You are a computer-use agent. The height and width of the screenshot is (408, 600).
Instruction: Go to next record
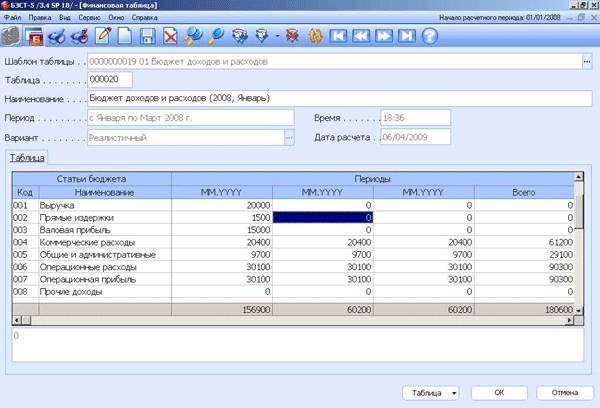(x=384, y=36)
